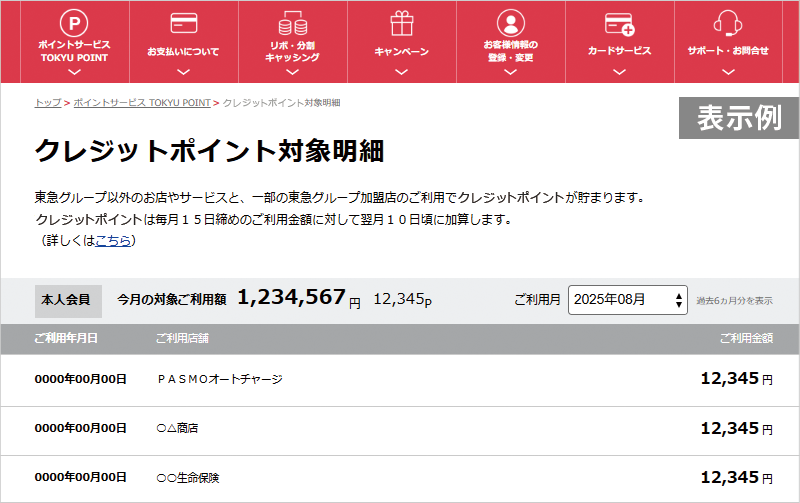Click the TOKYU POINT "P" circle icon
This screenshot has height=503, width=800.
click(74, 22)
